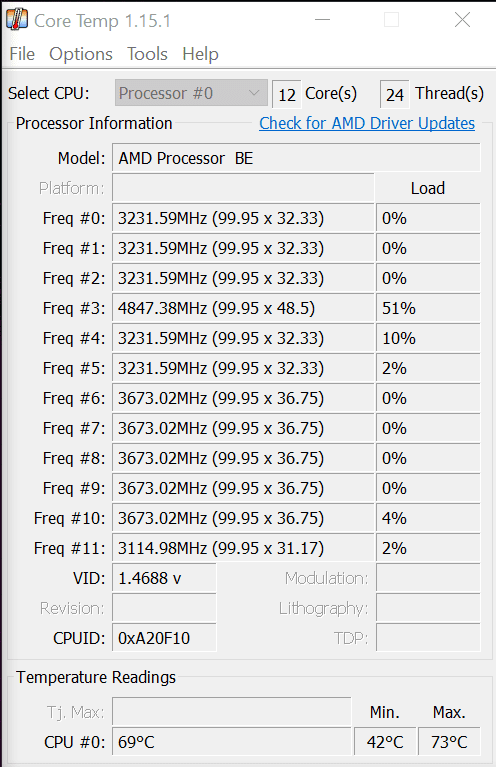This screenshot has height=767, width=496.
Task: Maximize the Core Temp window
Action: [x=391, y=20]
